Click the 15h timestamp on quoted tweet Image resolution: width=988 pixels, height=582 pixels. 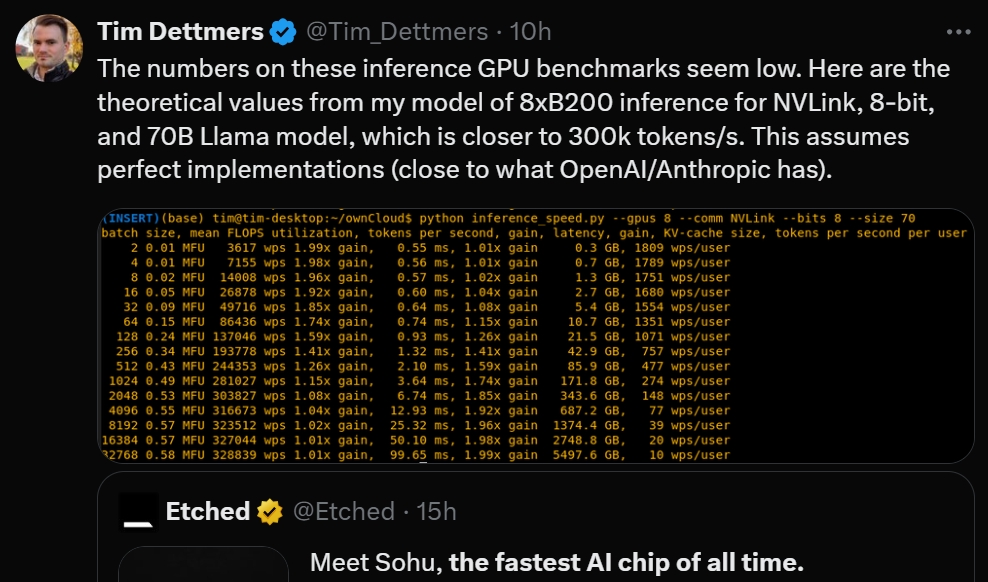pos(436,511)
